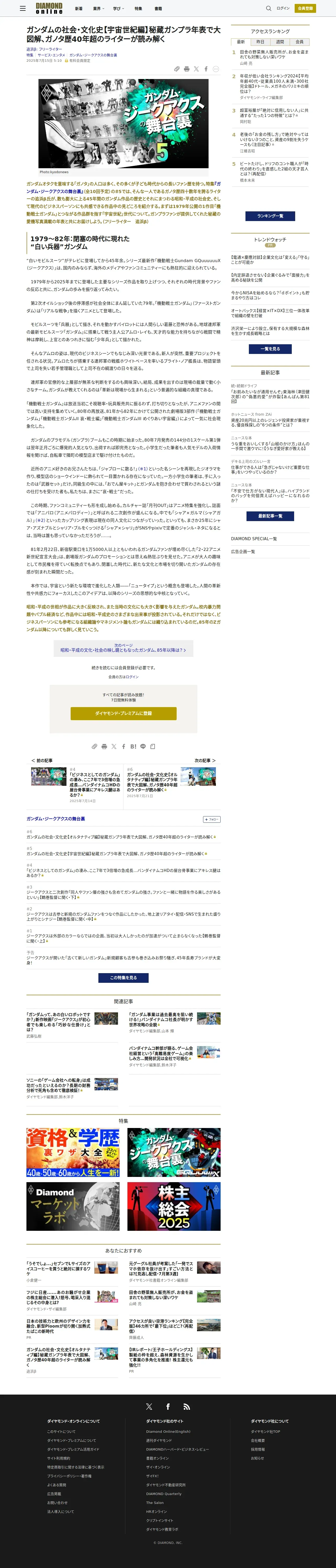Open the 新着 menu item
The width and height of the screenshot is (336, 1568).
point(79,9)
